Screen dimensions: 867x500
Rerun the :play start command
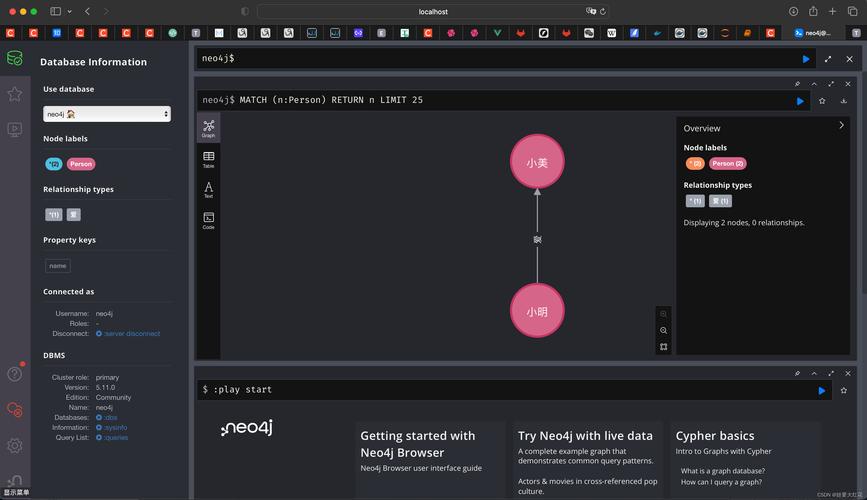pos(822,390)
